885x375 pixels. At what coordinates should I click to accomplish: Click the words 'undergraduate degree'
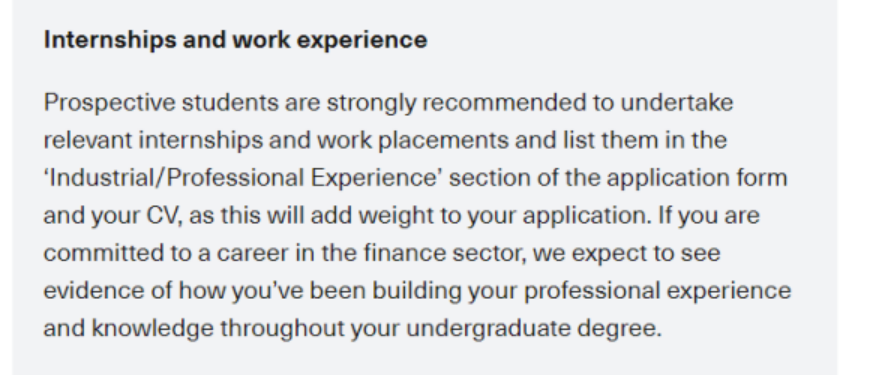pyautogui.click(x=533, y=329)
